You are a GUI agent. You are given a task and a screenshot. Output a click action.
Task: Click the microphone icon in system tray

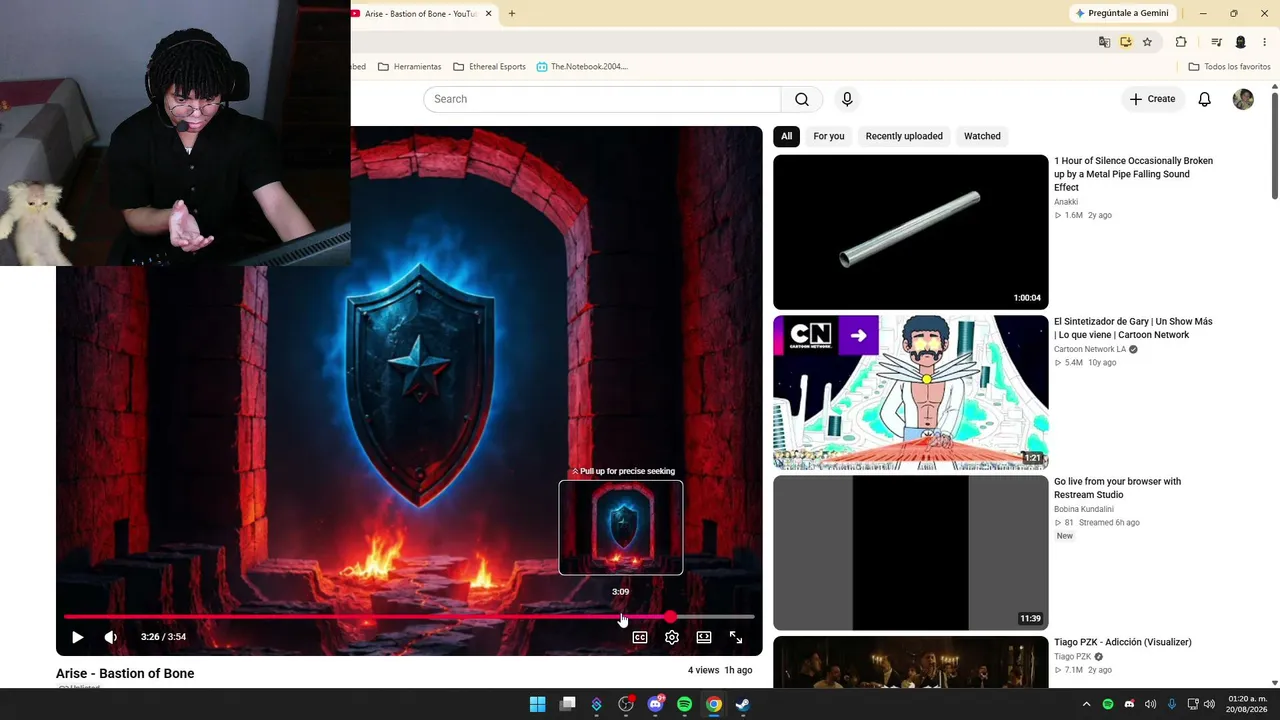coord(1171,704)
